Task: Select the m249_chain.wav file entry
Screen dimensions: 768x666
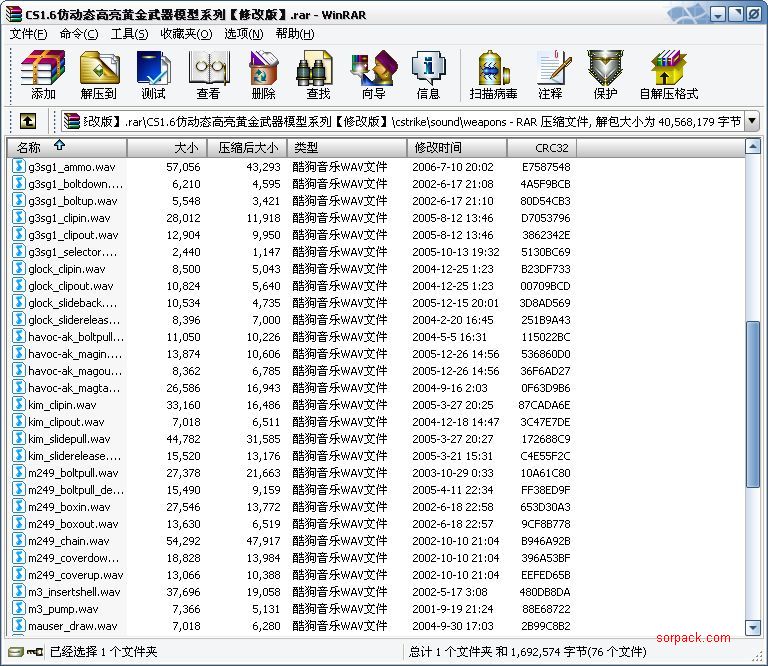Action: pos(68,541)
